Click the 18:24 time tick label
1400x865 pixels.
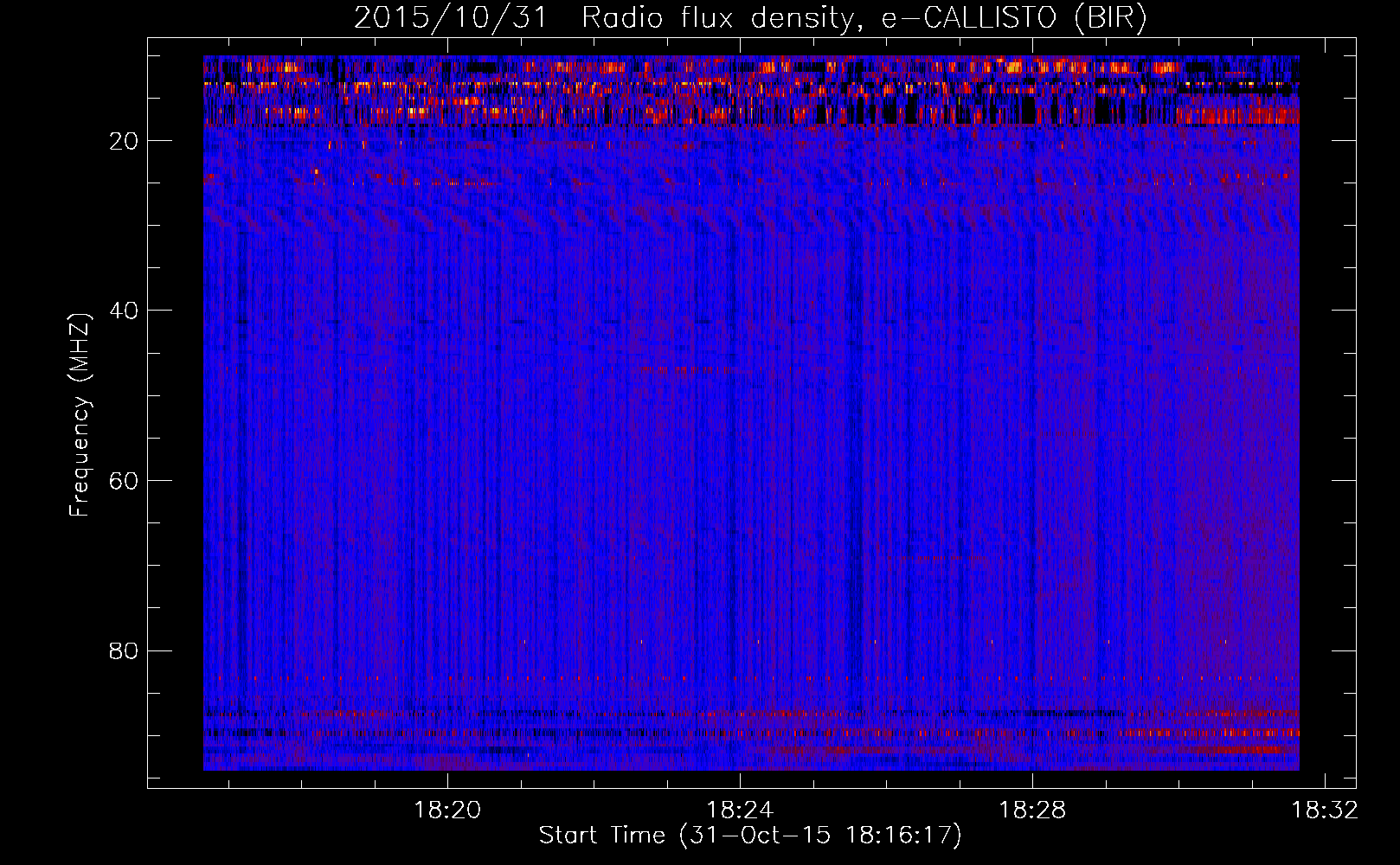click(x=740, y=811)
